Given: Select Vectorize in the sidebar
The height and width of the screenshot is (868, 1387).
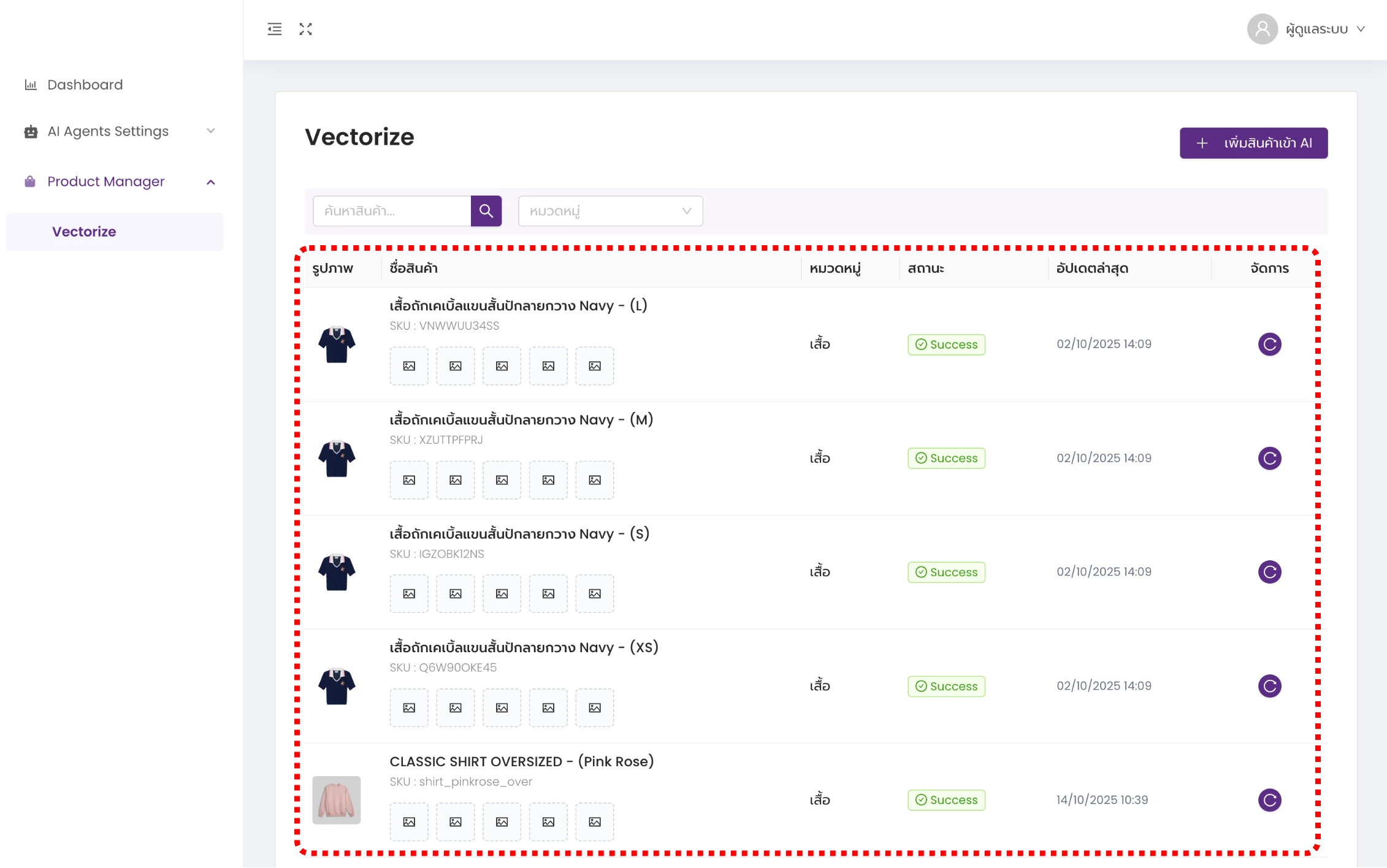Looking at the screenshot, I should (x=84, y=232).
